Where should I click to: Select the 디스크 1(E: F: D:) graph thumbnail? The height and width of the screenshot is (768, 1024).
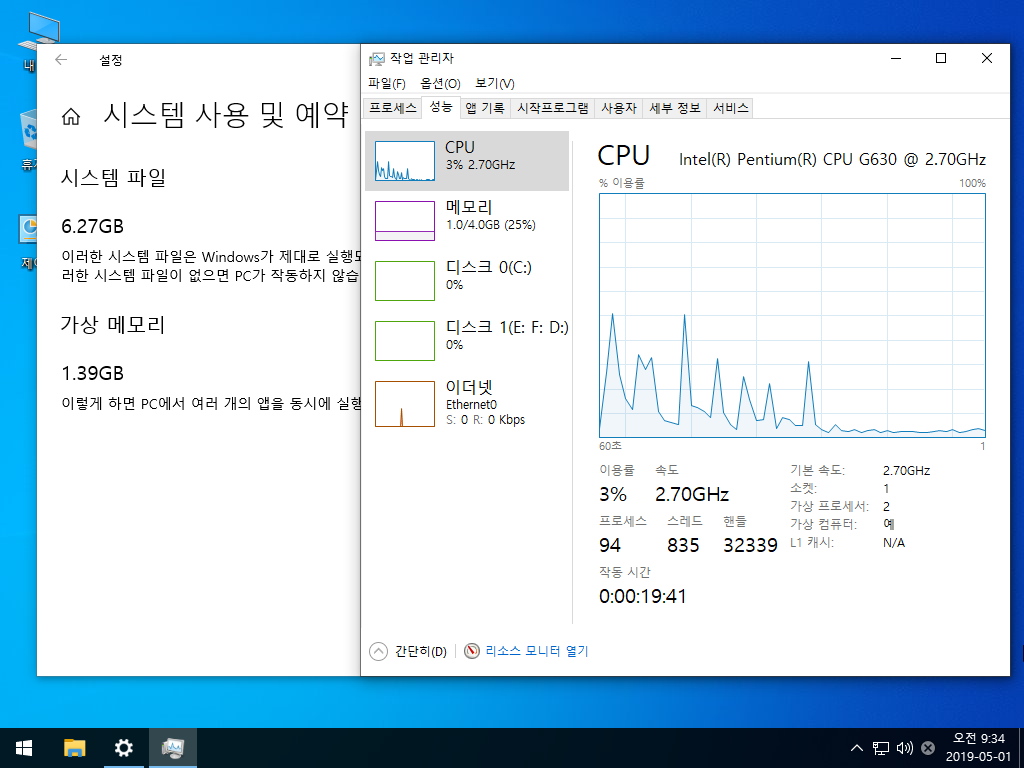coord(404,341)
